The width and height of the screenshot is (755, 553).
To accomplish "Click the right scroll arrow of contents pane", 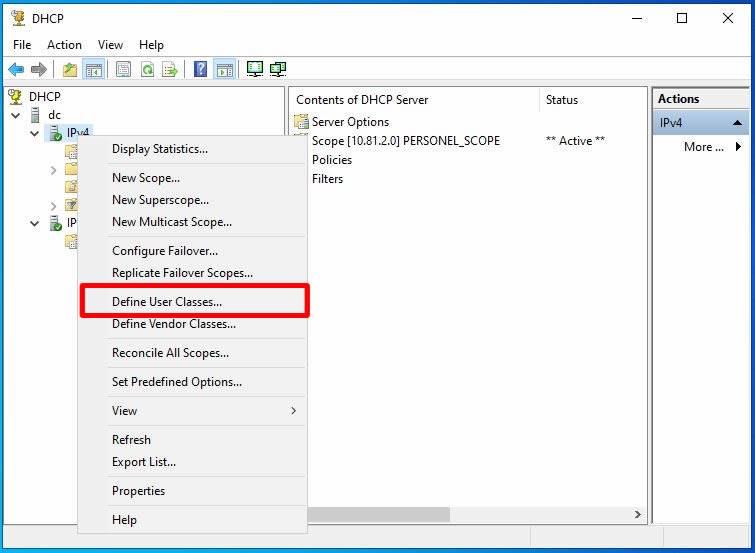I will [x=638, y=514].
